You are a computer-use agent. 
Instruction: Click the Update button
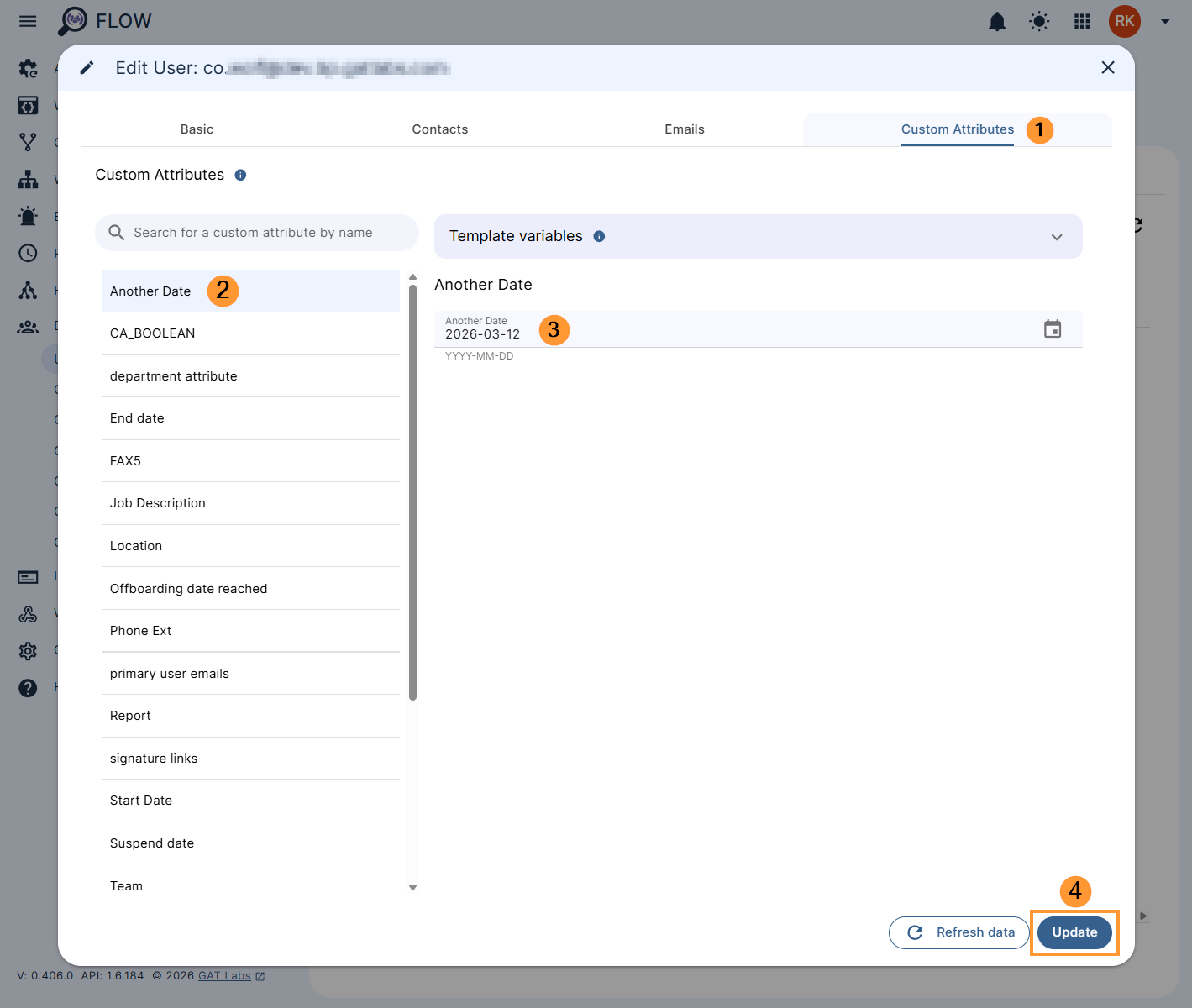pyautogui.click(x=1074, y=932)
